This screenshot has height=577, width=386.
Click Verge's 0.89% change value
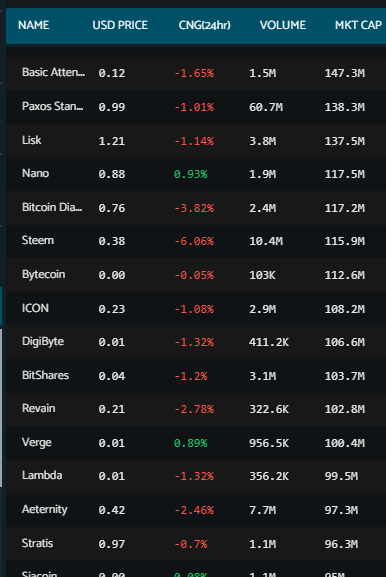190,443
